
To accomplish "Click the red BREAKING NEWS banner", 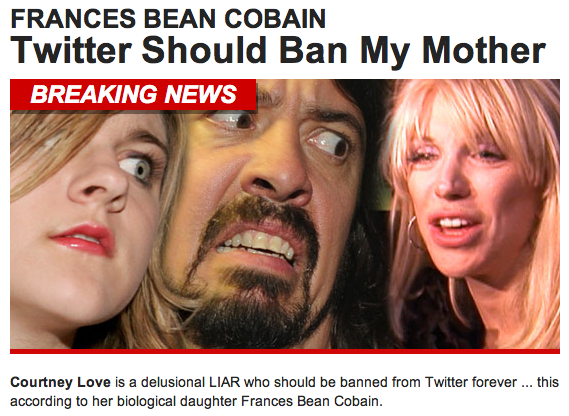I will [x=133, y=94].
